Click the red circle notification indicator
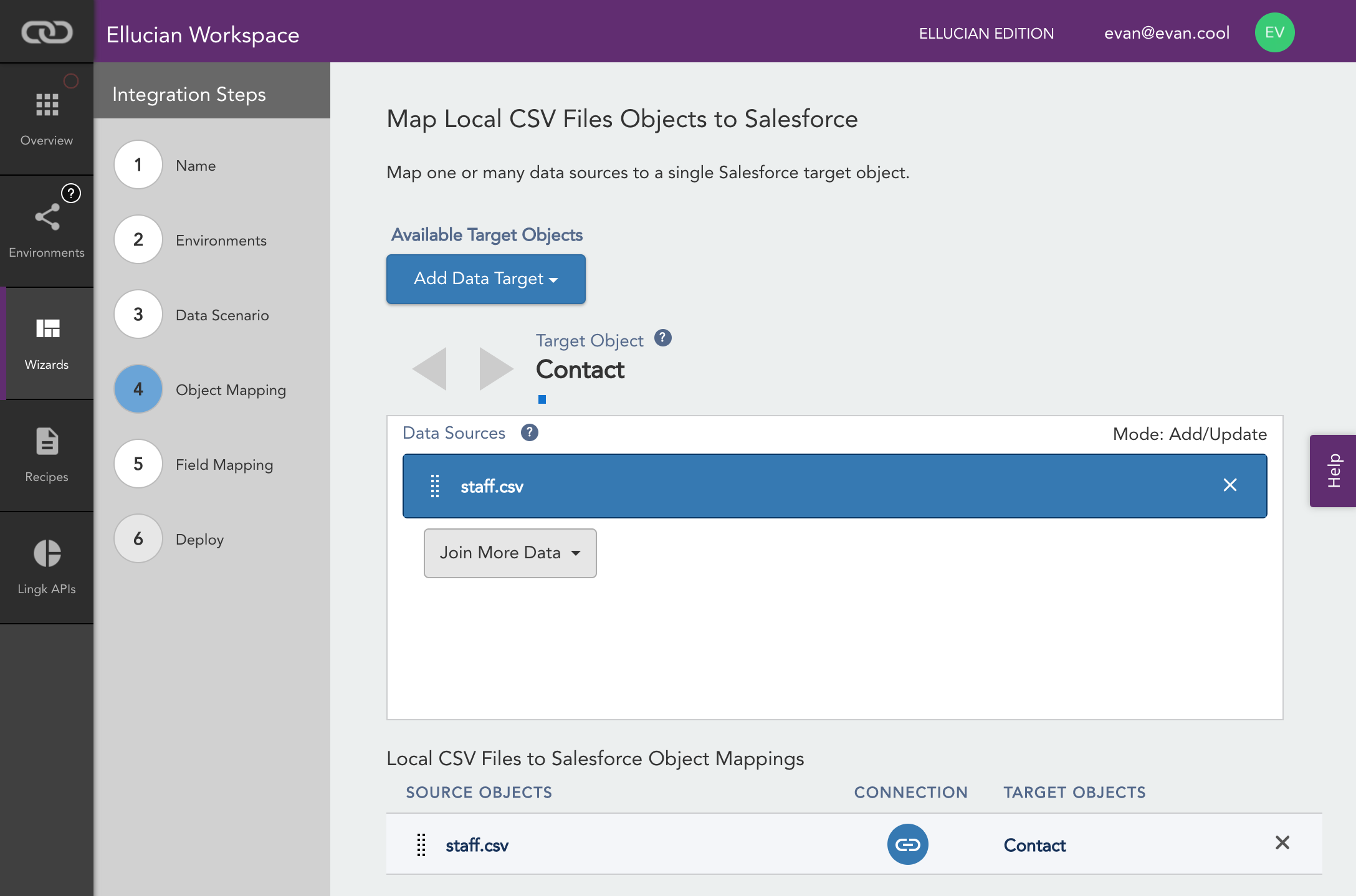Image resolution: width=1356 pixels, height=896 pixels. (x=71, y=81)
